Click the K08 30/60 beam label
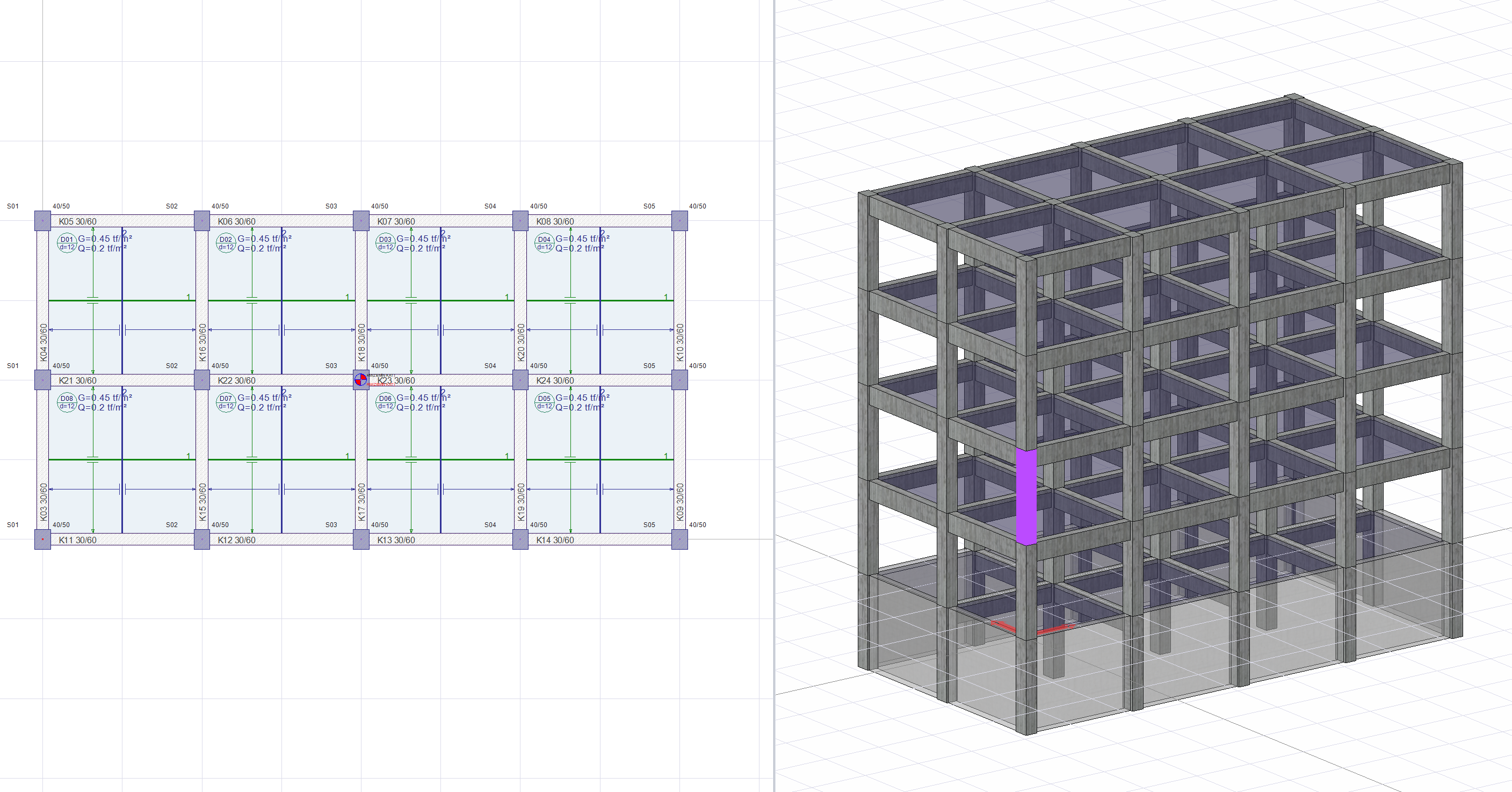 pos(555,221)
